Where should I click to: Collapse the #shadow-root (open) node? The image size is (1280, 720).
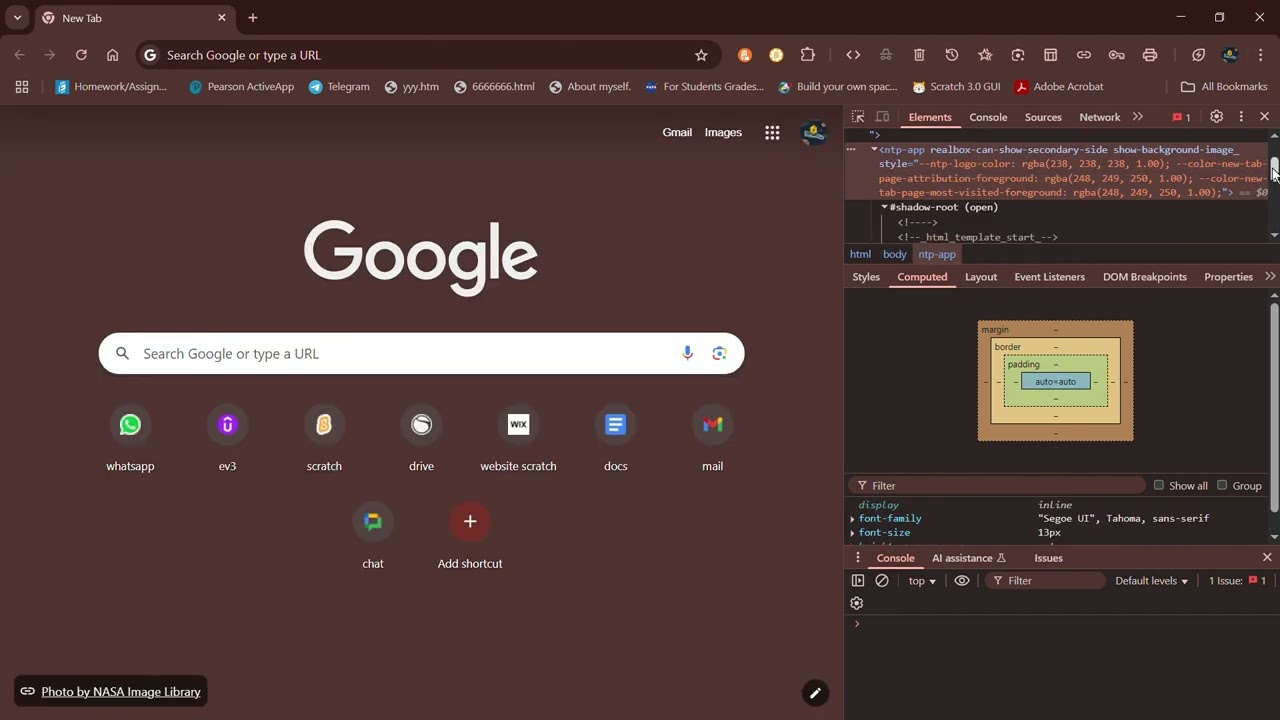click(884, 207)
